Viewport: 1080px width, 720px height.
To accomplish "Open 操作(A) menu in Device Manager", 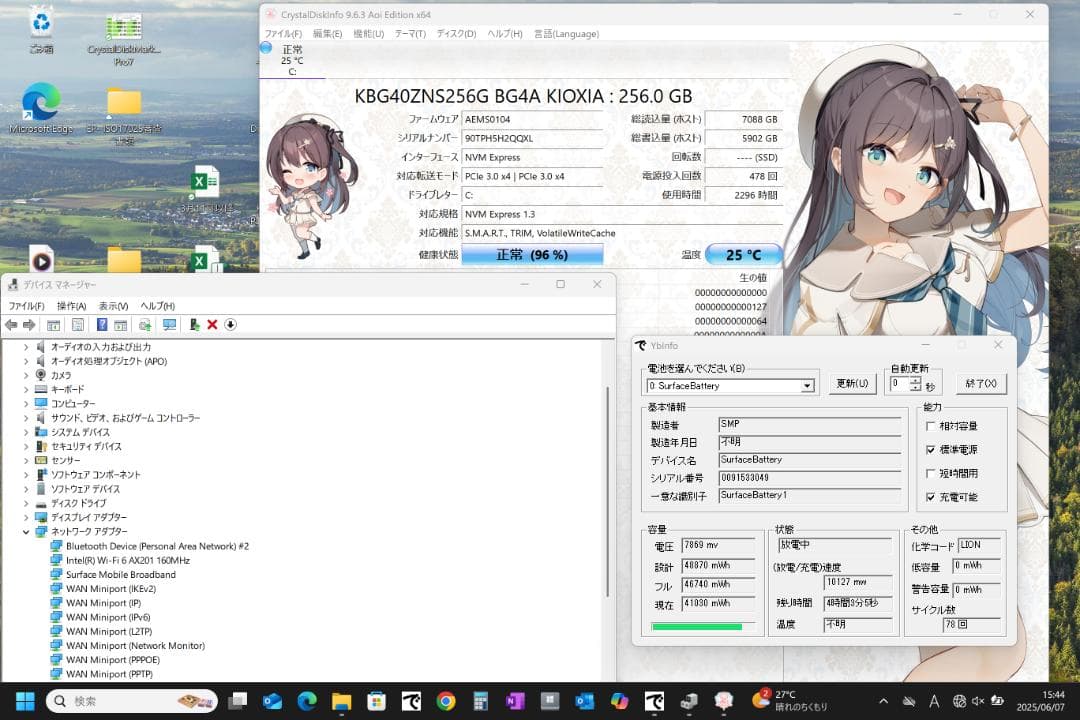I will coord(72,306).
